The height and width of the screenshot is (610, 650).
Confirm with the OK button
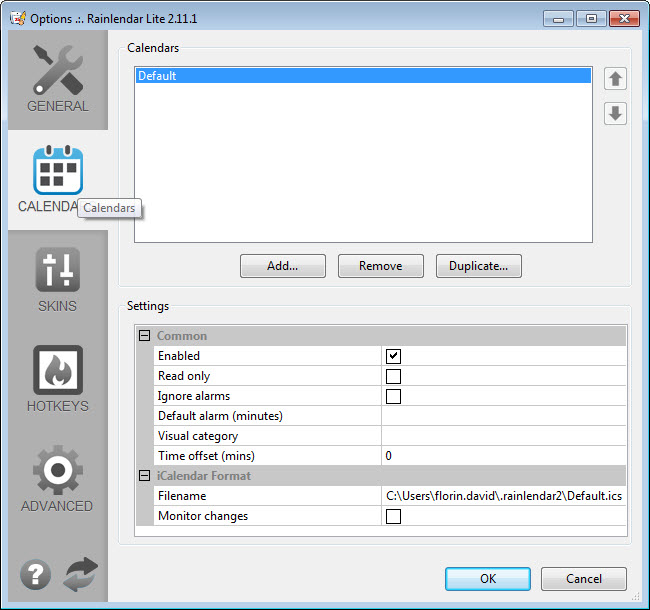(x=488, y=579)
